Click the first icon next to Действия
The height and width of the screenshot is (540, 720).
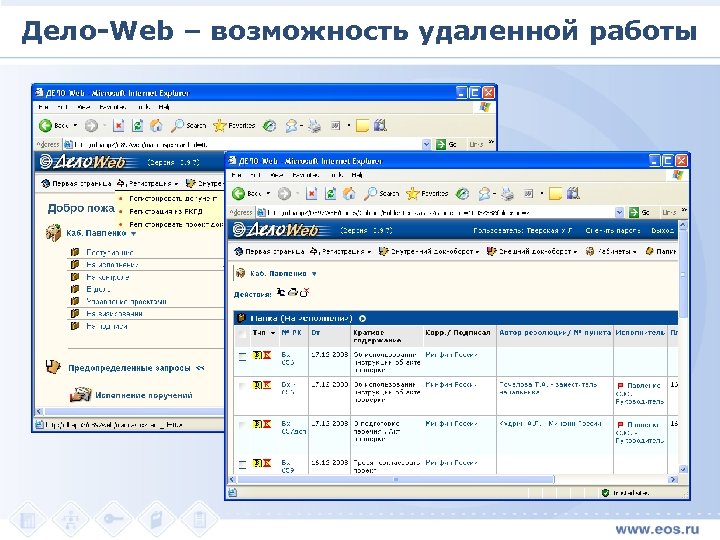click(281, 292)
